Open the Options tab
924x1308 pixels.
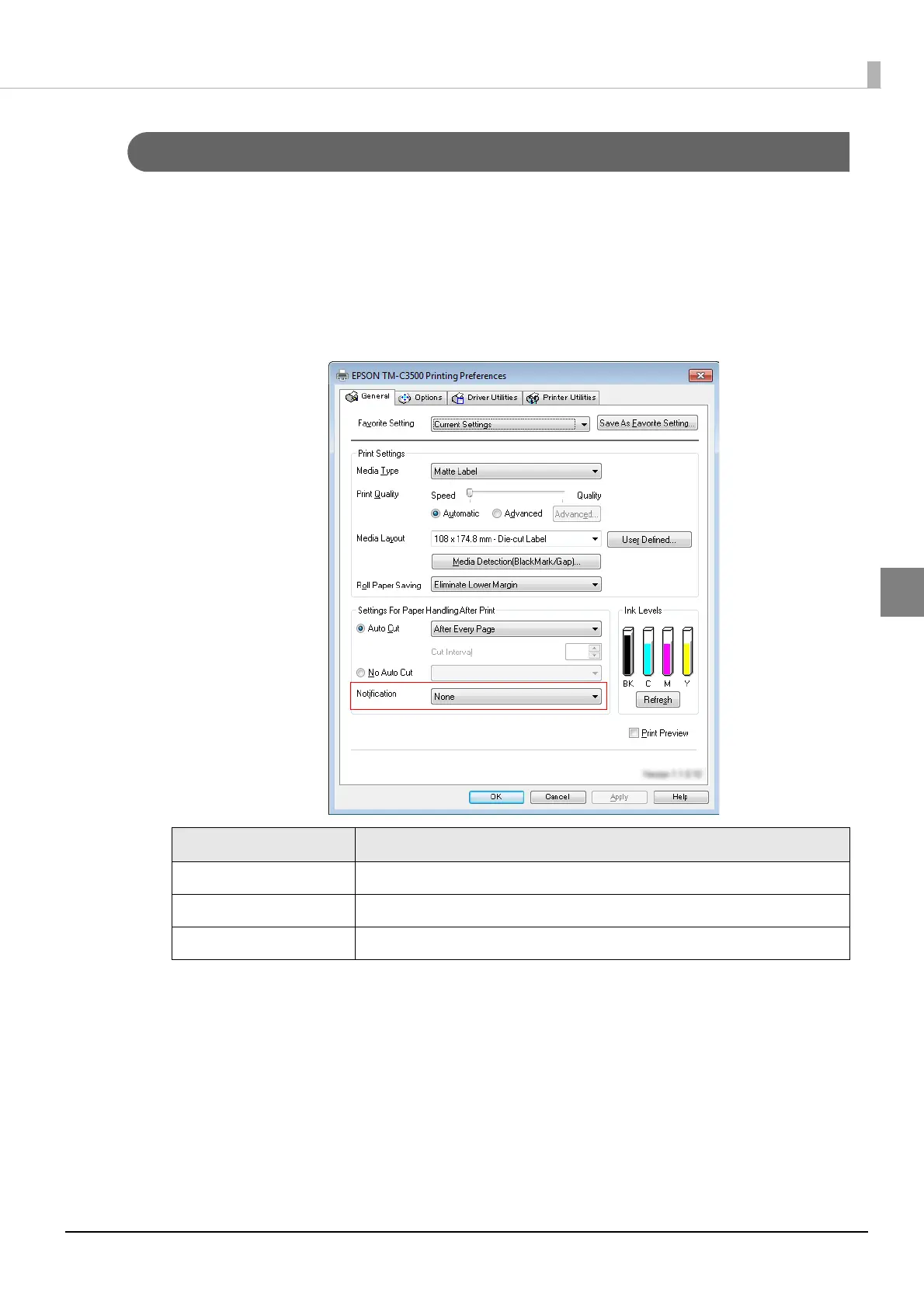tap(420, 398)
